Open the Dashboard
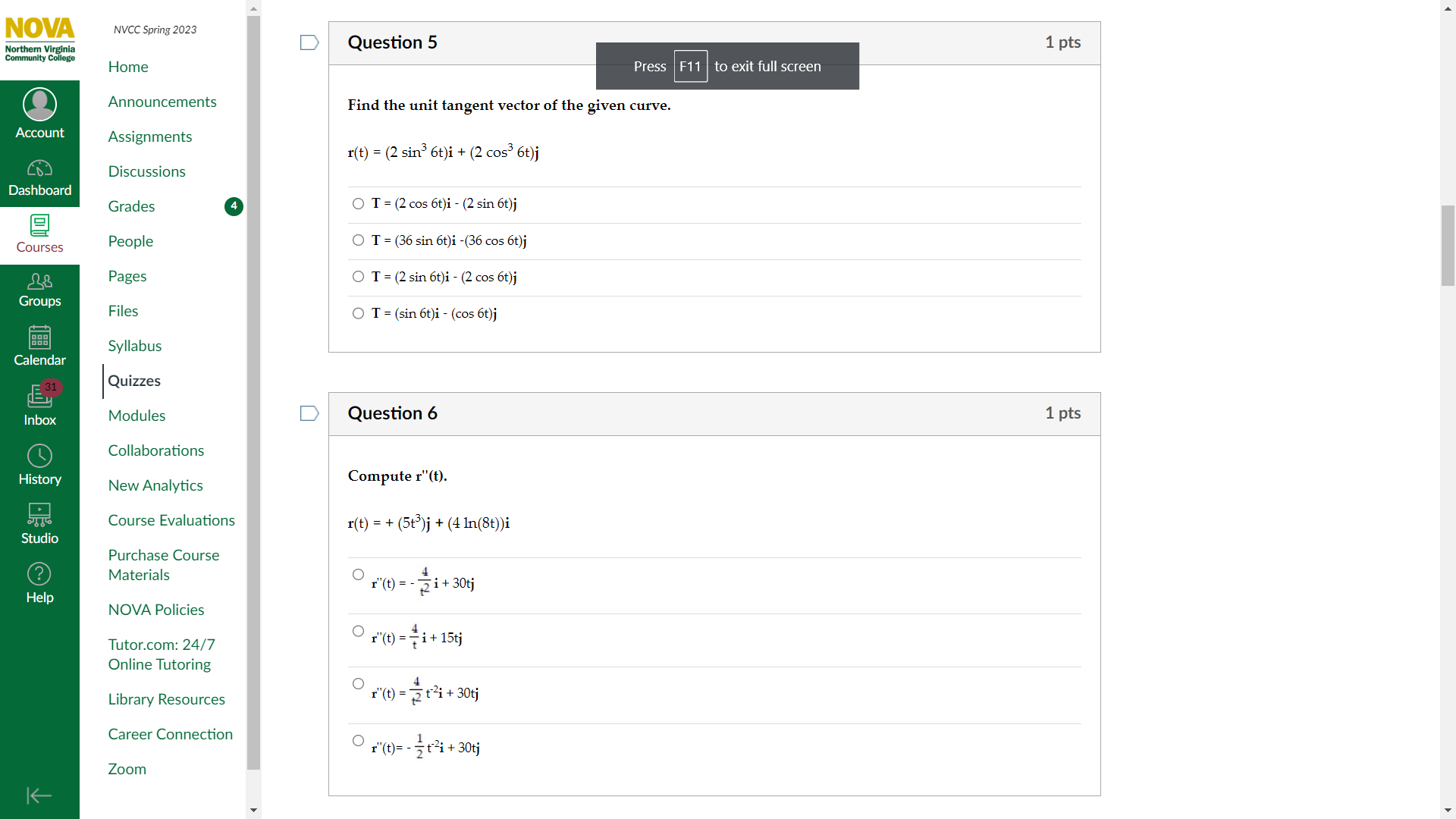 [x=39, y=176]
